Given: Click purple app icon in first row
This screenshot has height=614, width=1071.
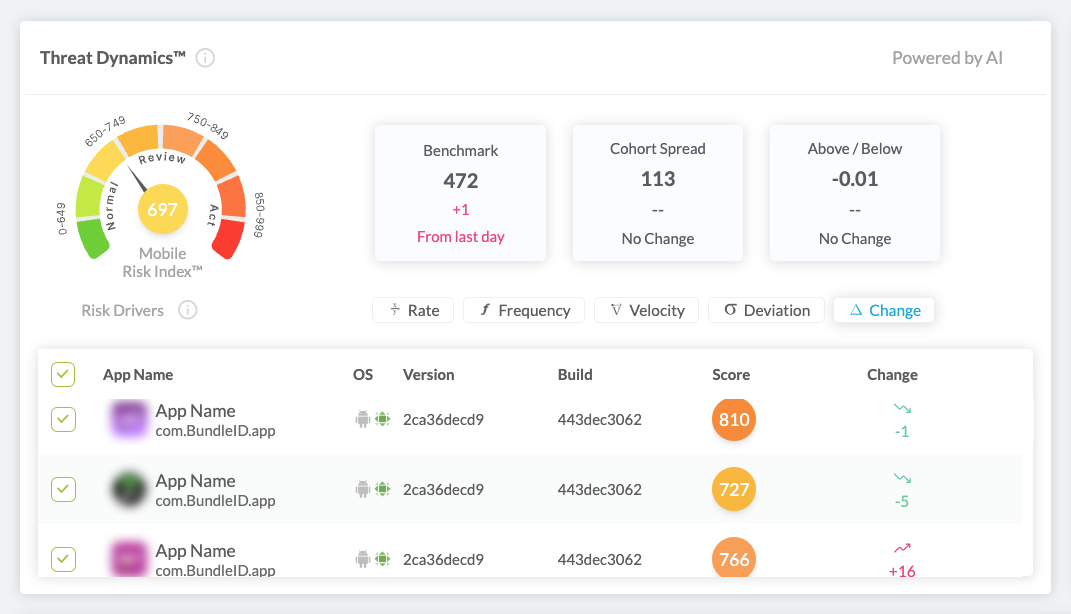Looking at the screenshot, I should 129,420.
